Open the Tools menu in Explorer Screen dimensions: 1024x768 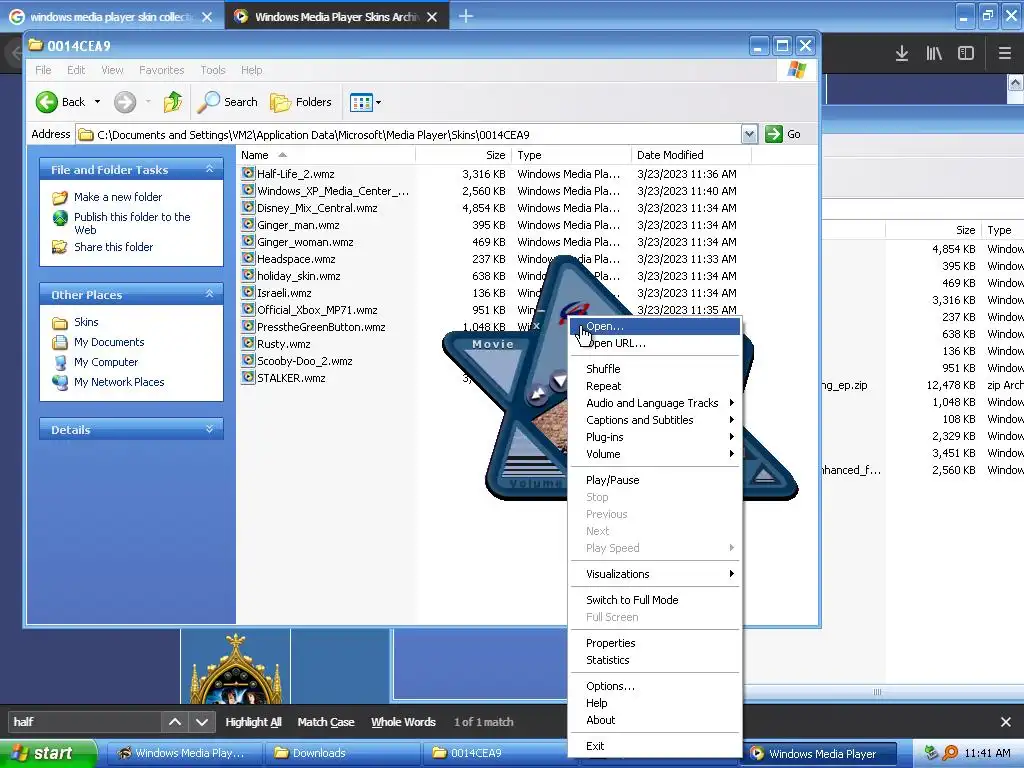click(x=213, y=70)
